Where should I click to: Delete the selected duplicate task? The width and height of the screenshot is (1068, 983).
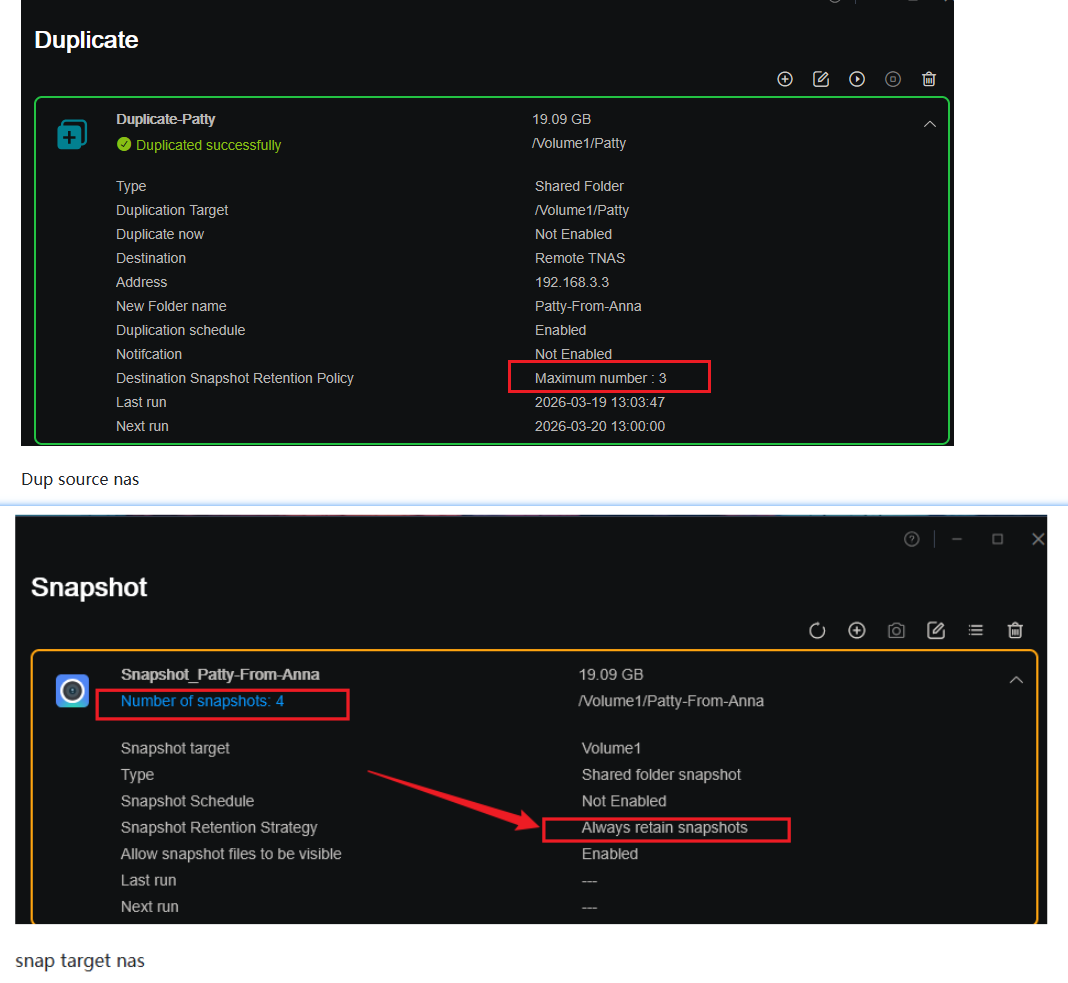click(x=929, y=79)
